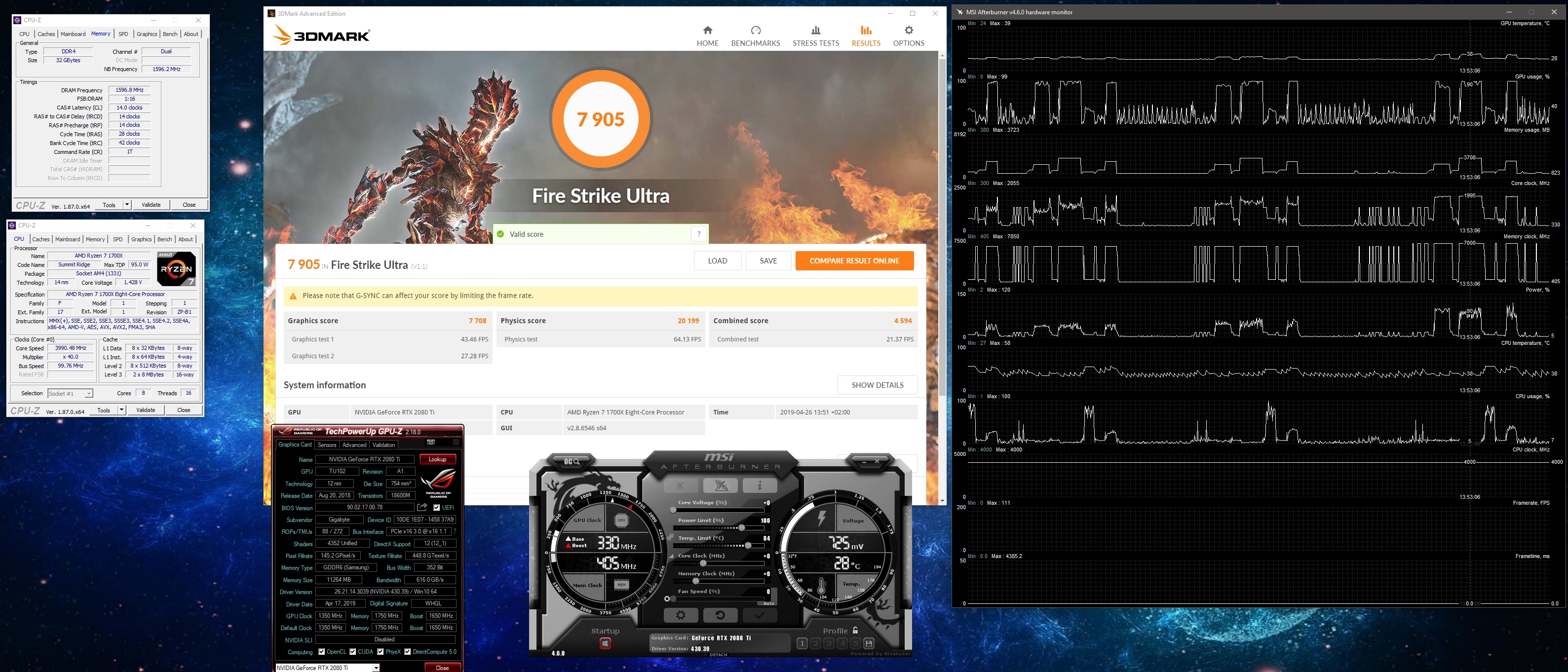The image size is (1568, 672).
Task: Click SHOW DETAILS button
Action: click(x=877, y=385)
